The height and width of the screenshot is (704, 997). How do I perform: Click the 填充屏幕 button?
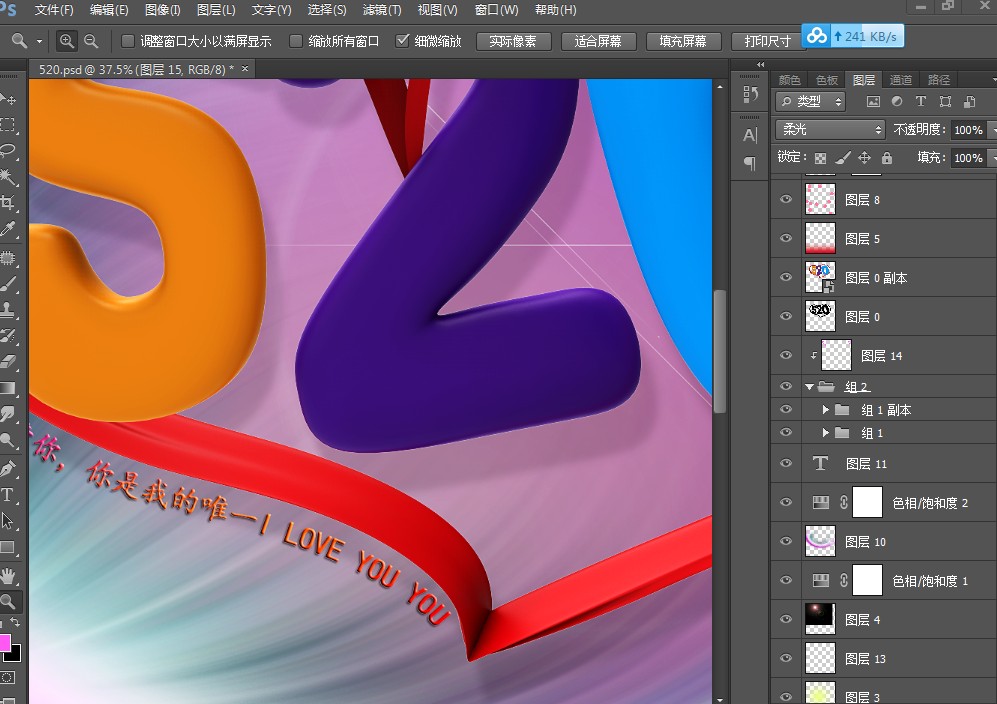(x=684, y=41)
